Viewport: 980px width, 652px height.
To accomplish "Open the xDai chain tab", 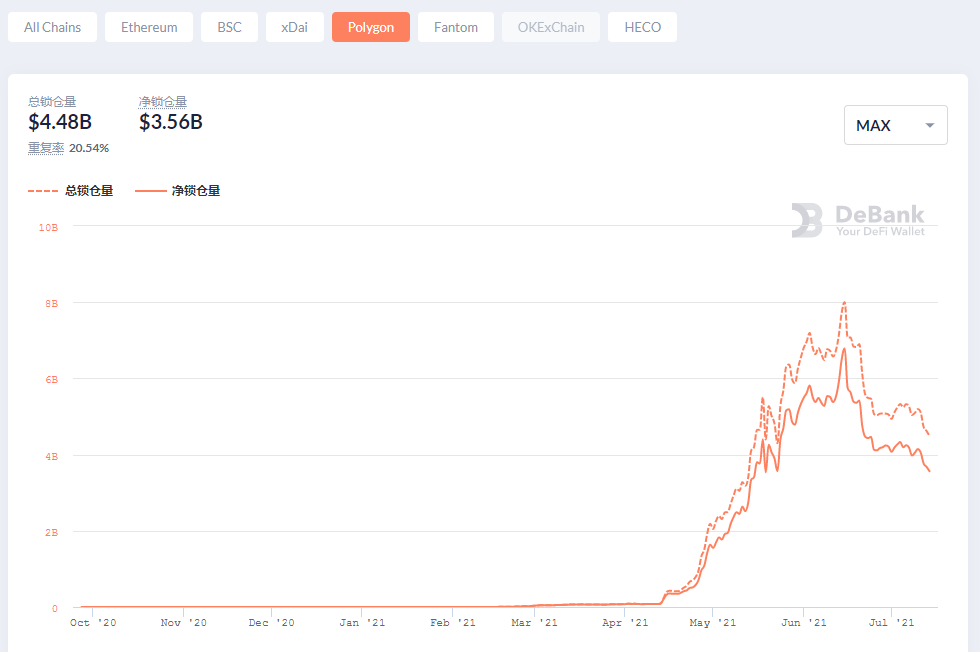I will 294,27.
